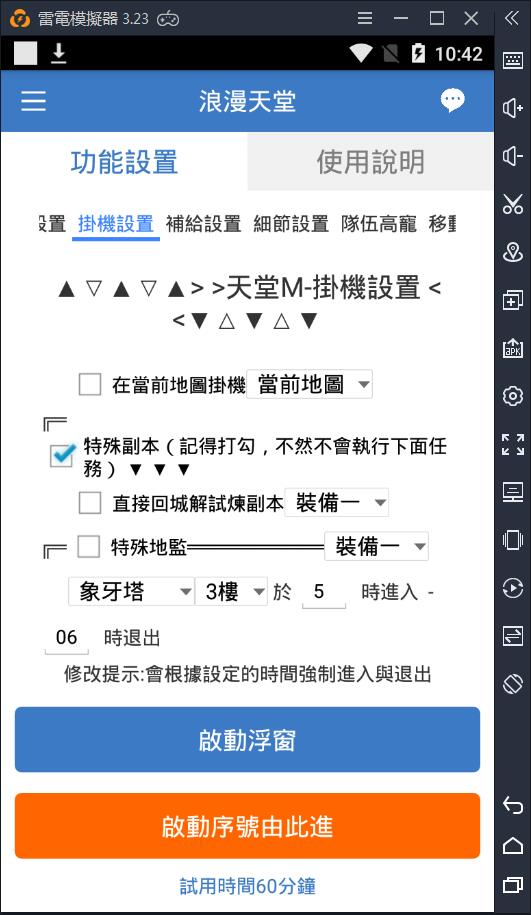Click the orange 啟動序號由此進 button
The width and height of the screenshot is (531, 915).
(x=247, y=826)
